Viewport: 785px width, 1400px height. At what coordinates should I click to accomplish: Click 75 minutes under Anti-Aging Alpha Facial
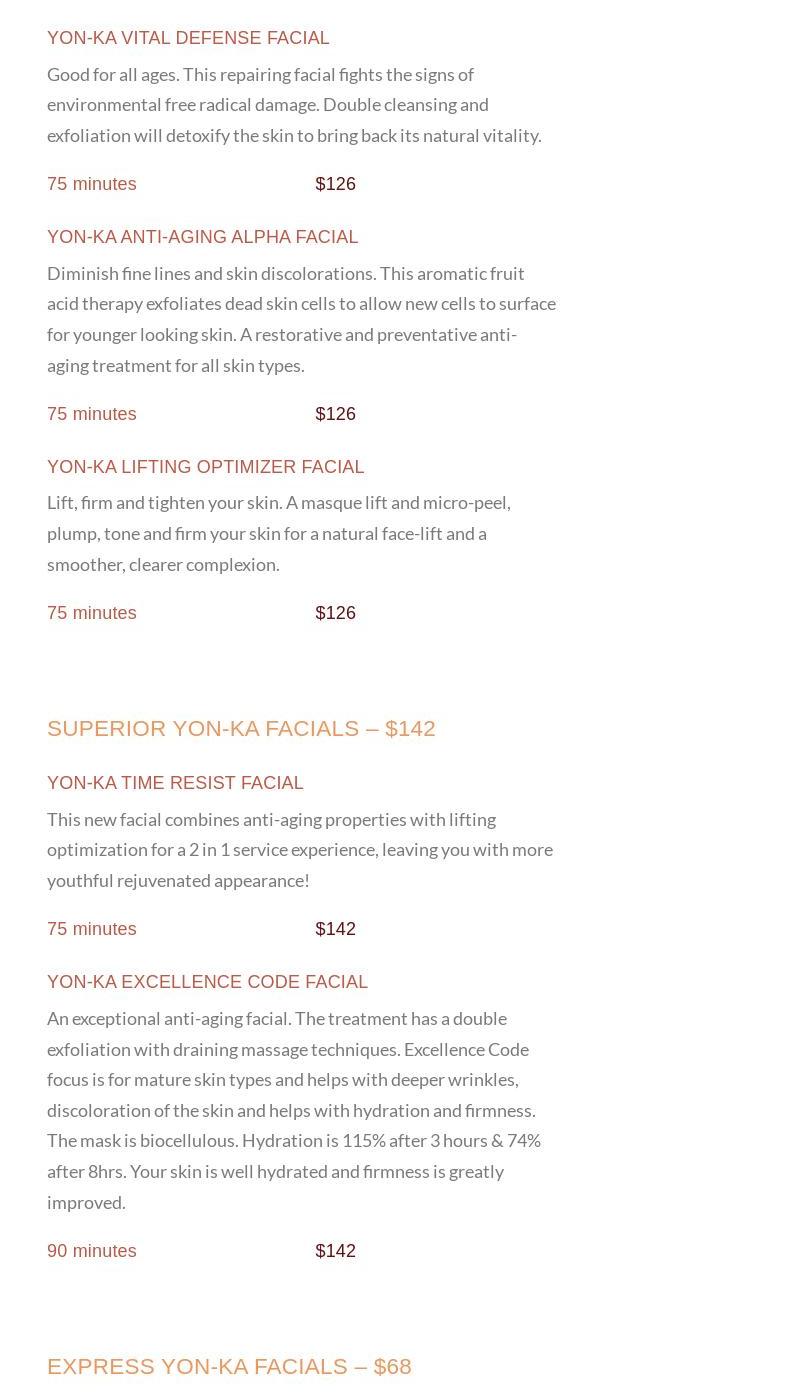pos(92,414)
